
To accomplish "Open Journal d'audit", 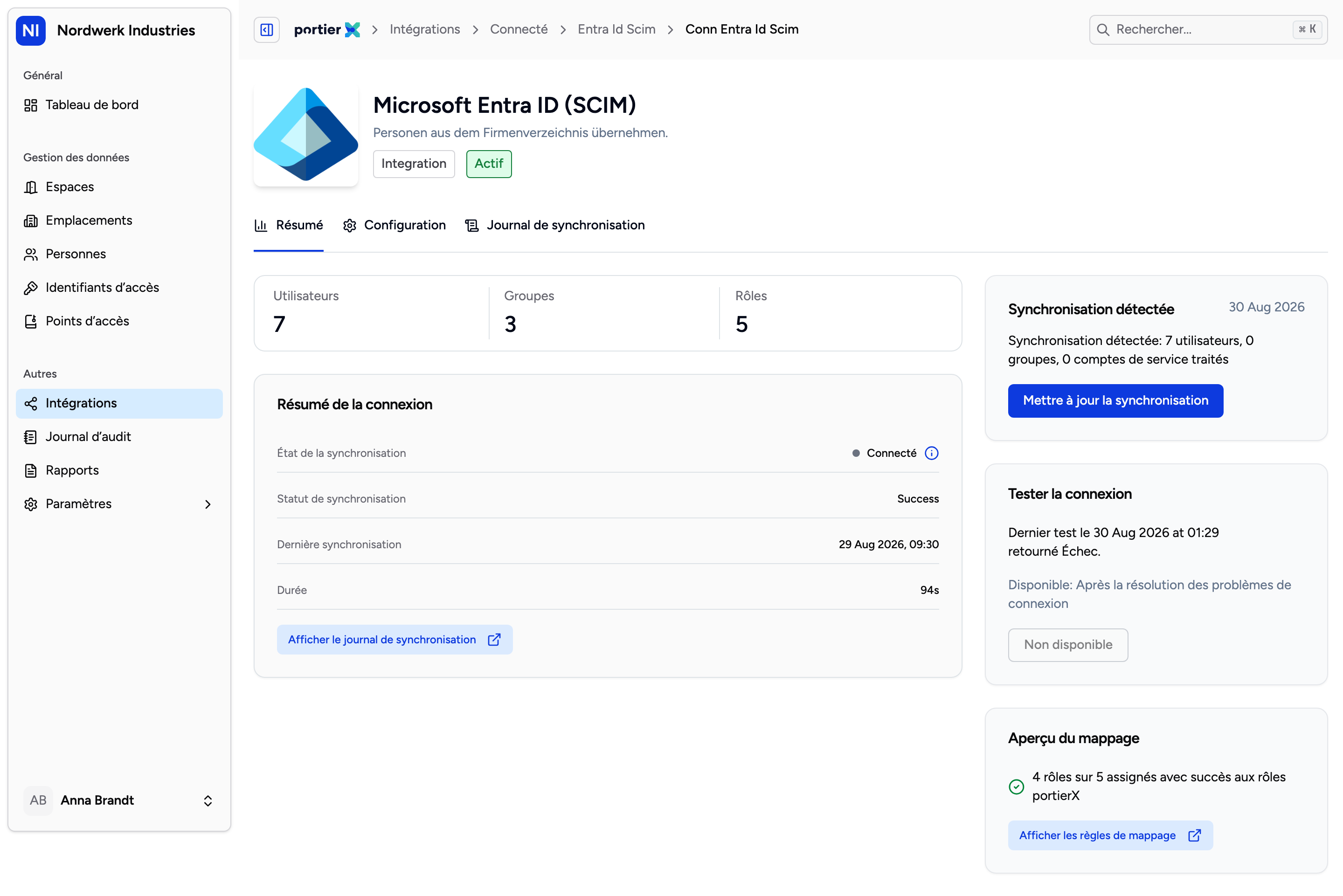I will pyautogui.click(x=119, y=437).
